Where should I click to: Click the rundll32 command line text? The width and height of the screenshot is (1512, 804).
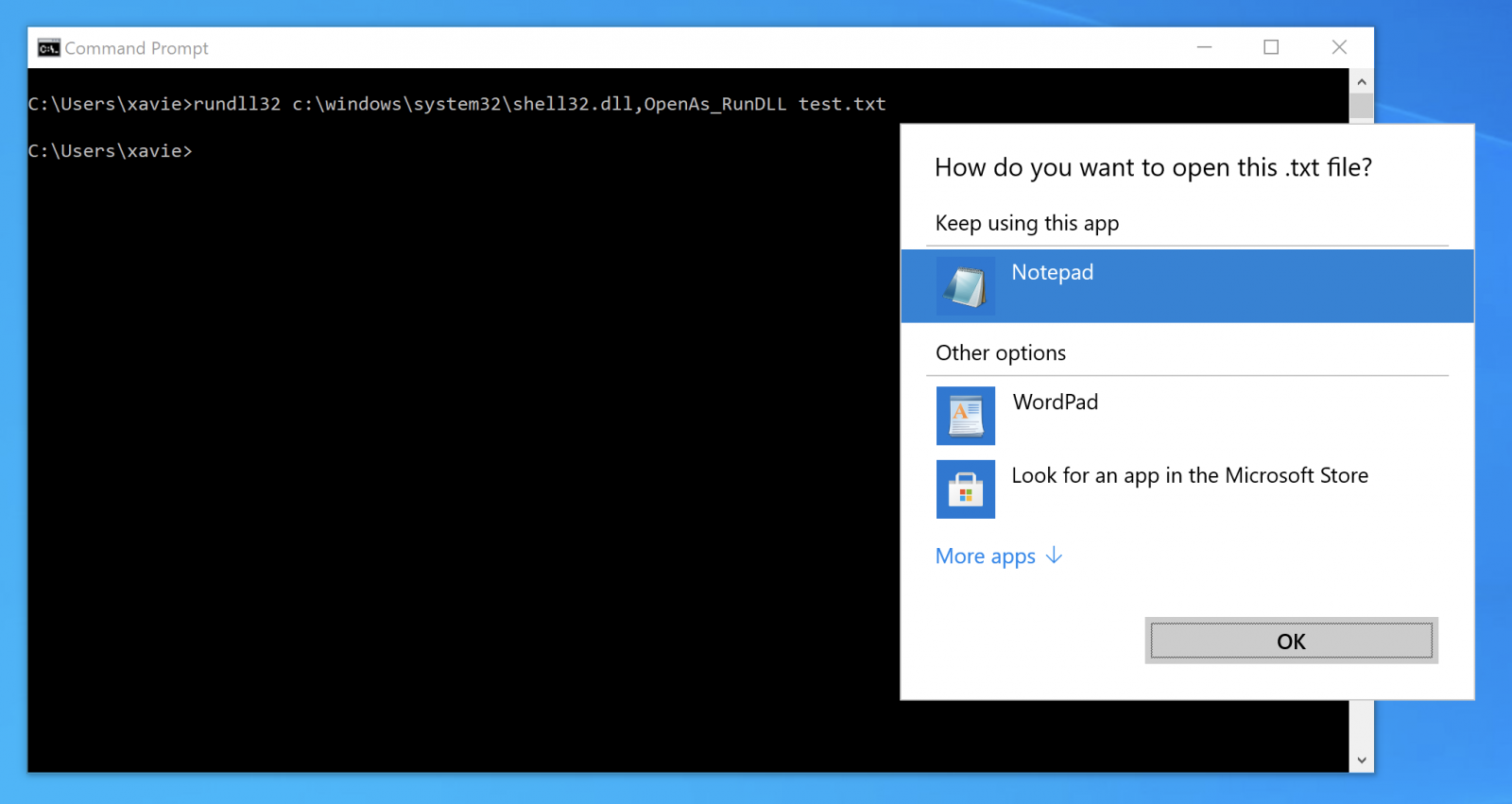456,104
